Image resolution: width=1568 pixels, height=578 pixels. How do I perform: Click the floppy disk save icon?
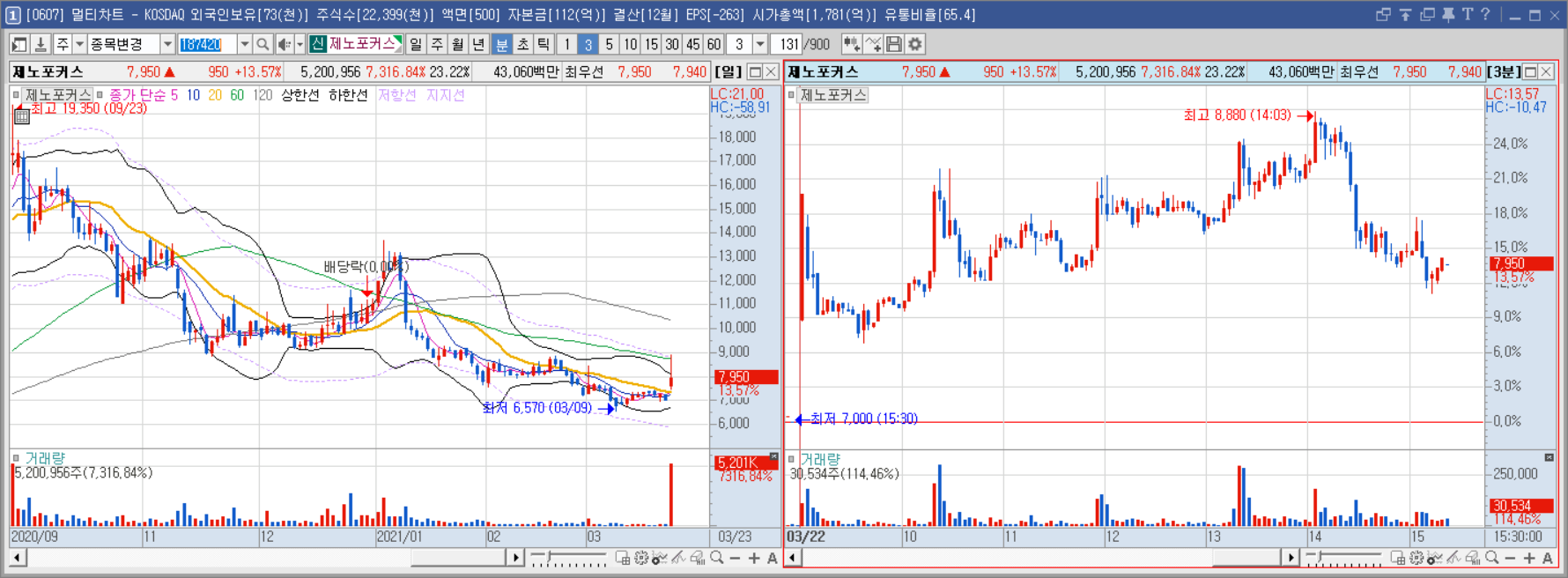tap(894, 44)
